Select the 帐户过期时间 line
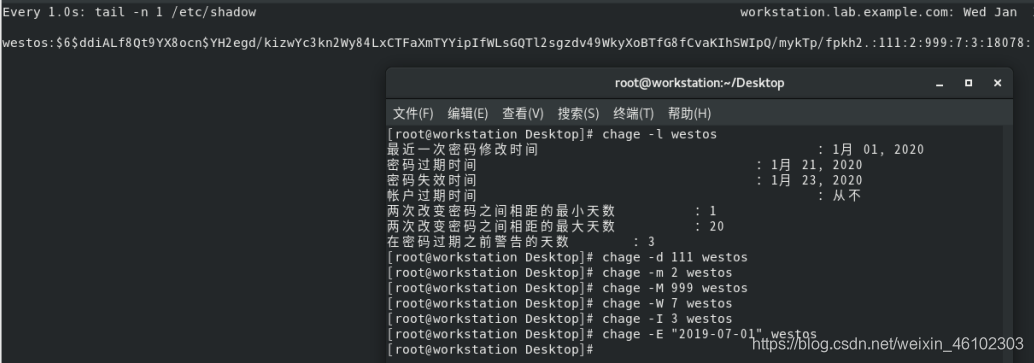1034x363 pixels. [x=624, y=195]
